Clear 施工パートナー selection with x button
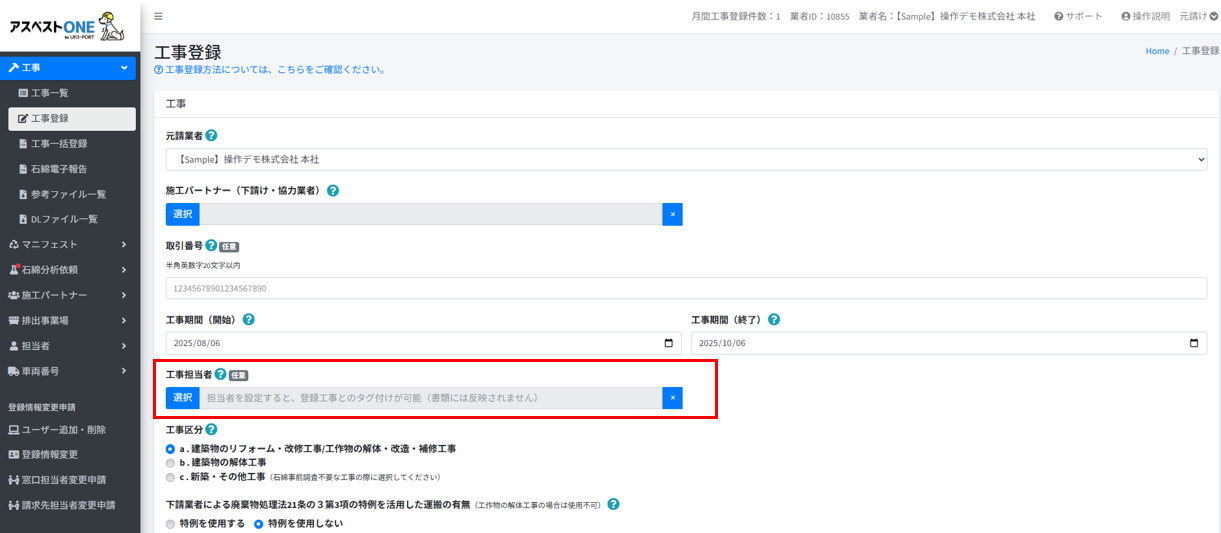This screenshot has height=533, width=1221. point(672,215)
